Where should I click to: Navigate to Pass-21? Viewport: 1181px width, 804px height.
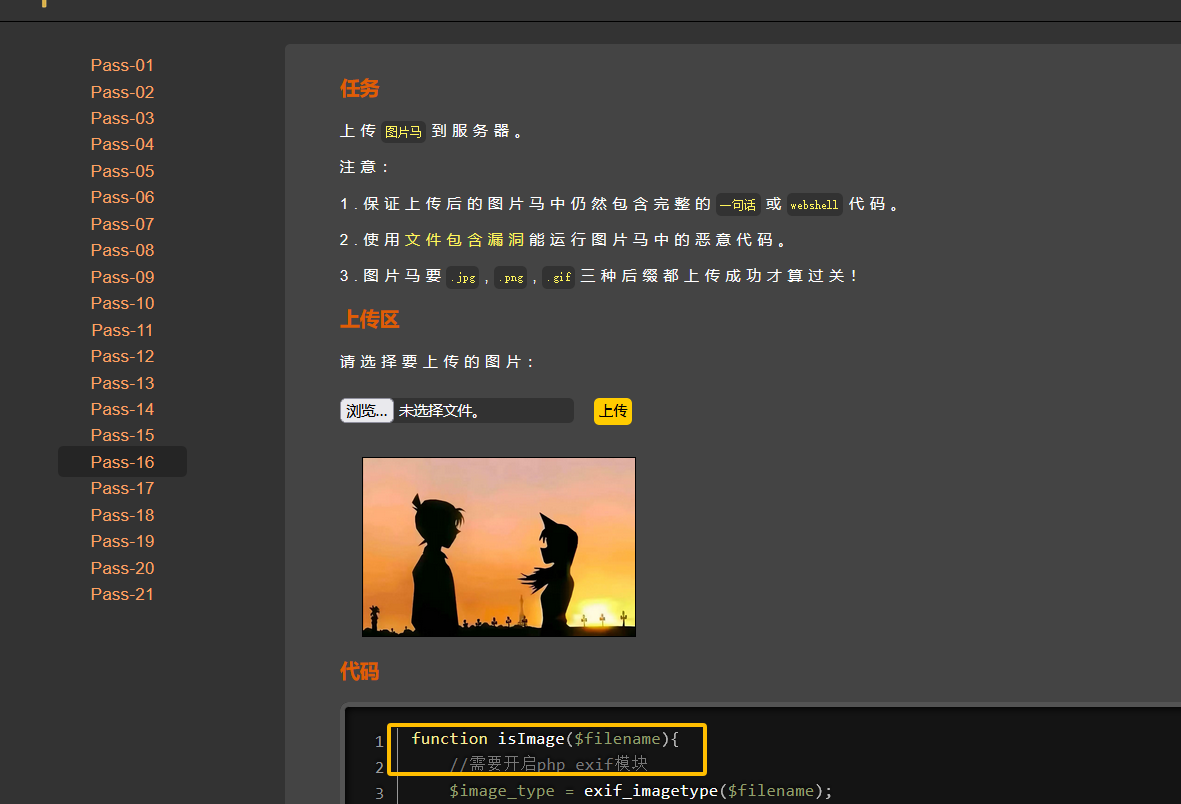coord(122,595)
